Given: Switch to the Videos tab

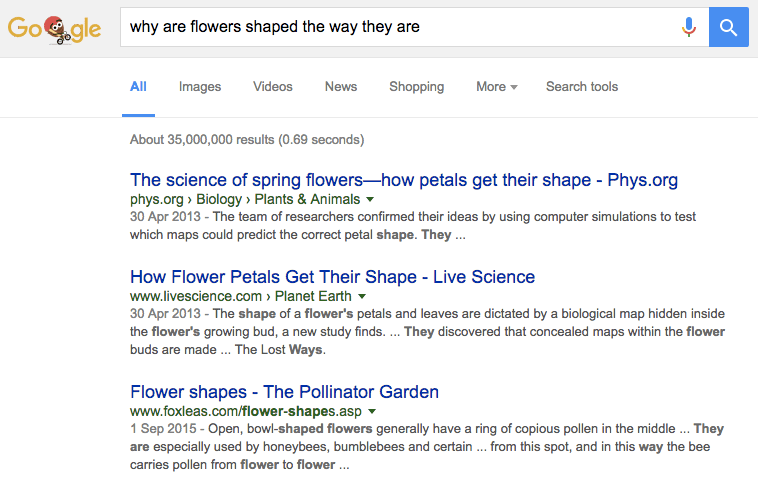Looking at the screenshot, I should pyautogui.click(x=273, y=87).
